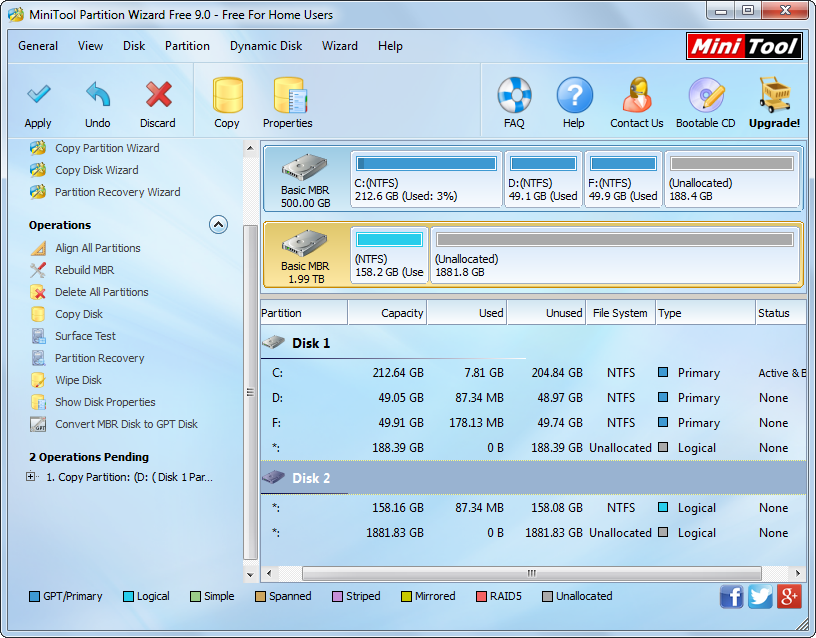Collapse the Operations section chevron
The height and width of the screenshot is (638, 816).
click(219, 225)
